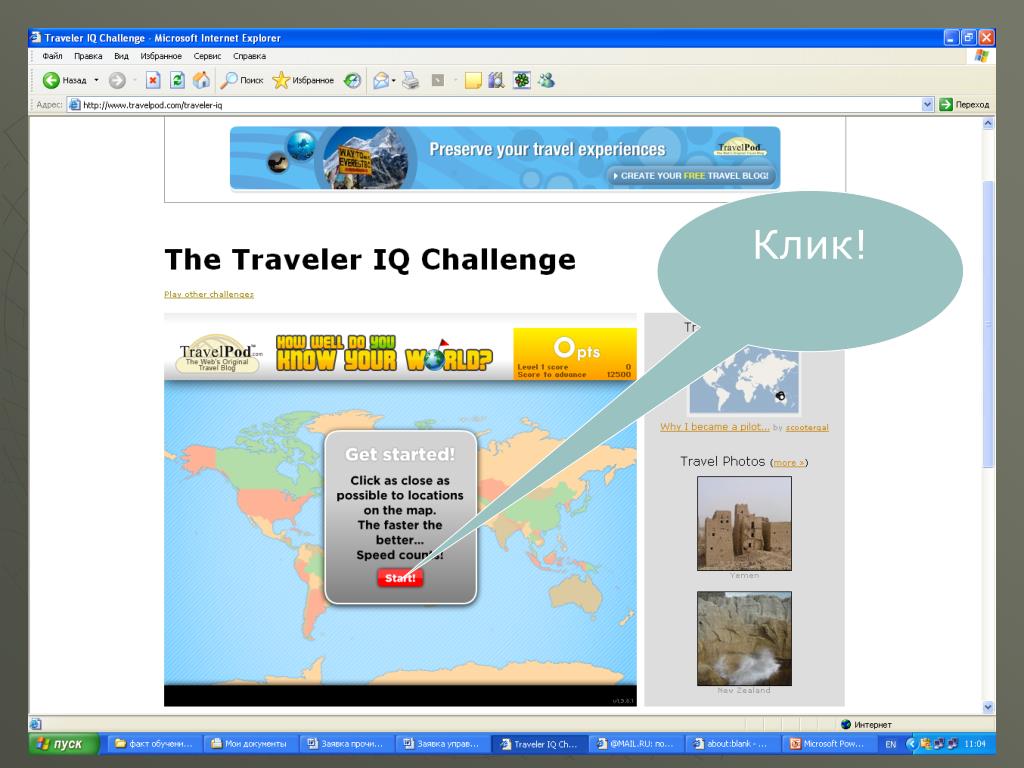Open the Вид menu

[121, 56]
